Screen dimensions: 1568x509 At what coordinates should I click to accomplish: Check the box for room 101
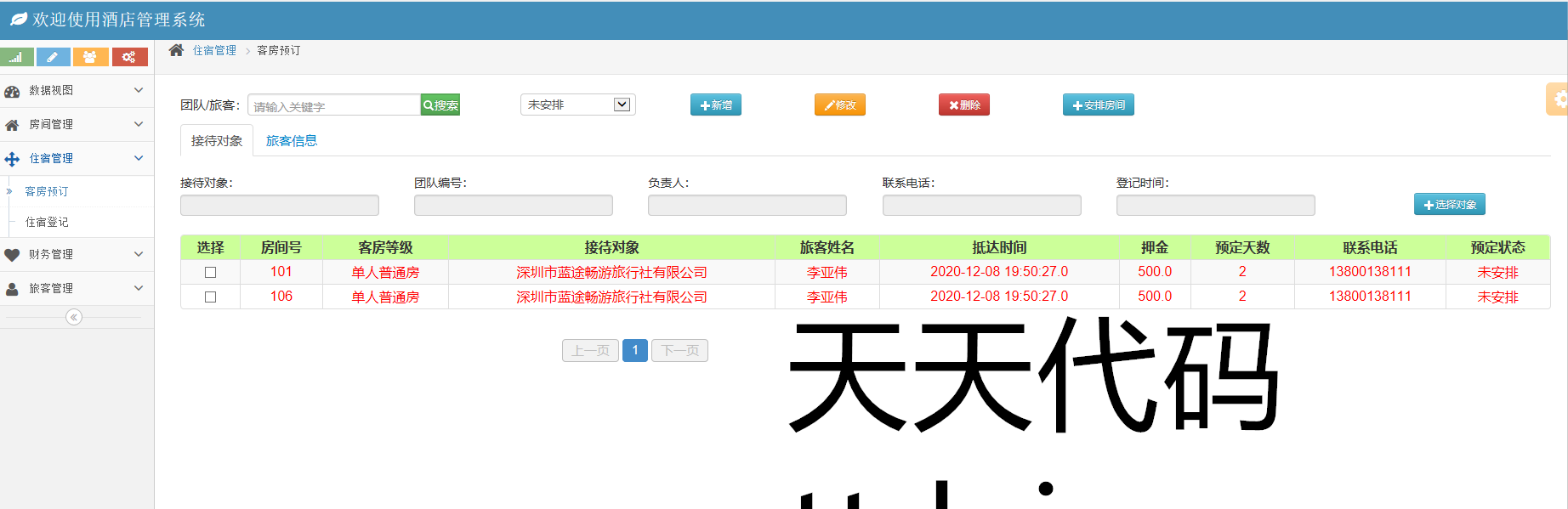pos(210,272)
